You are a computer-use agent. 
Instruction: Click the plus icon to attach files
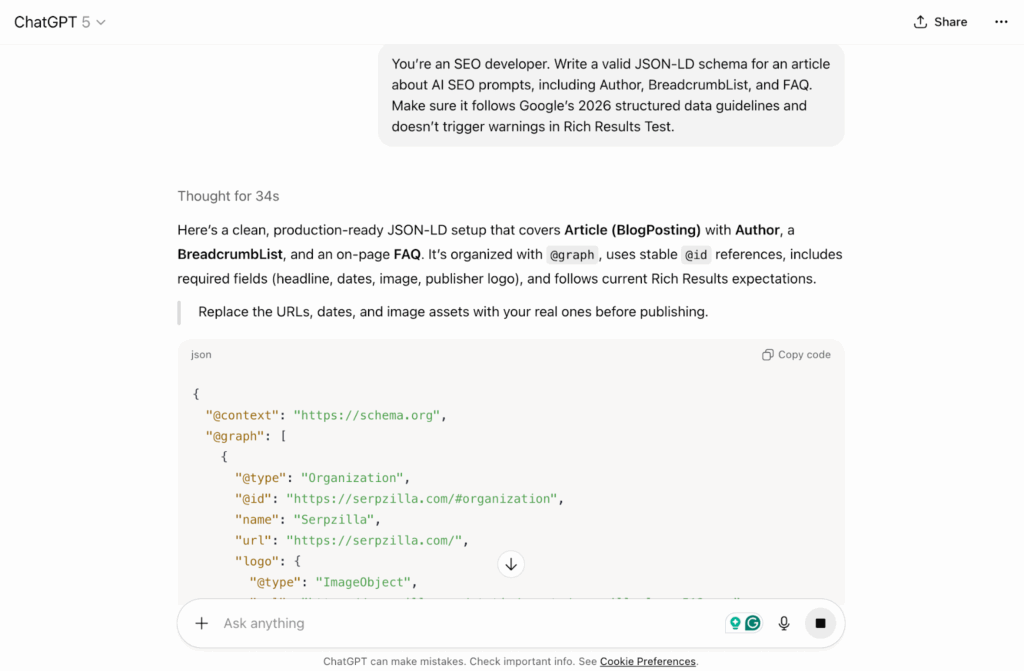pos(202,623)
